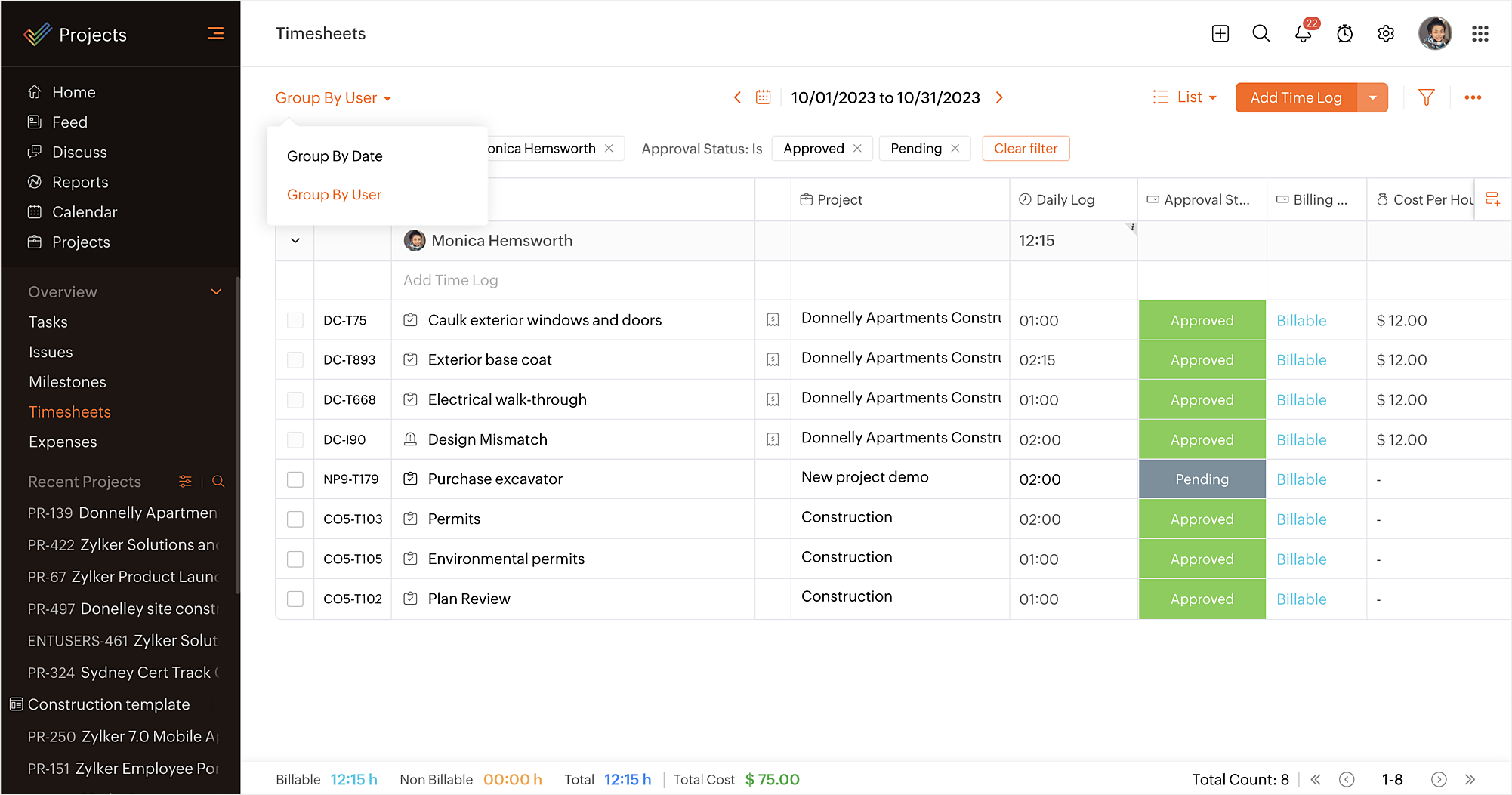Click the Add Time Log button
The image size is (1512, 795).
click(x=1295, y=97)
